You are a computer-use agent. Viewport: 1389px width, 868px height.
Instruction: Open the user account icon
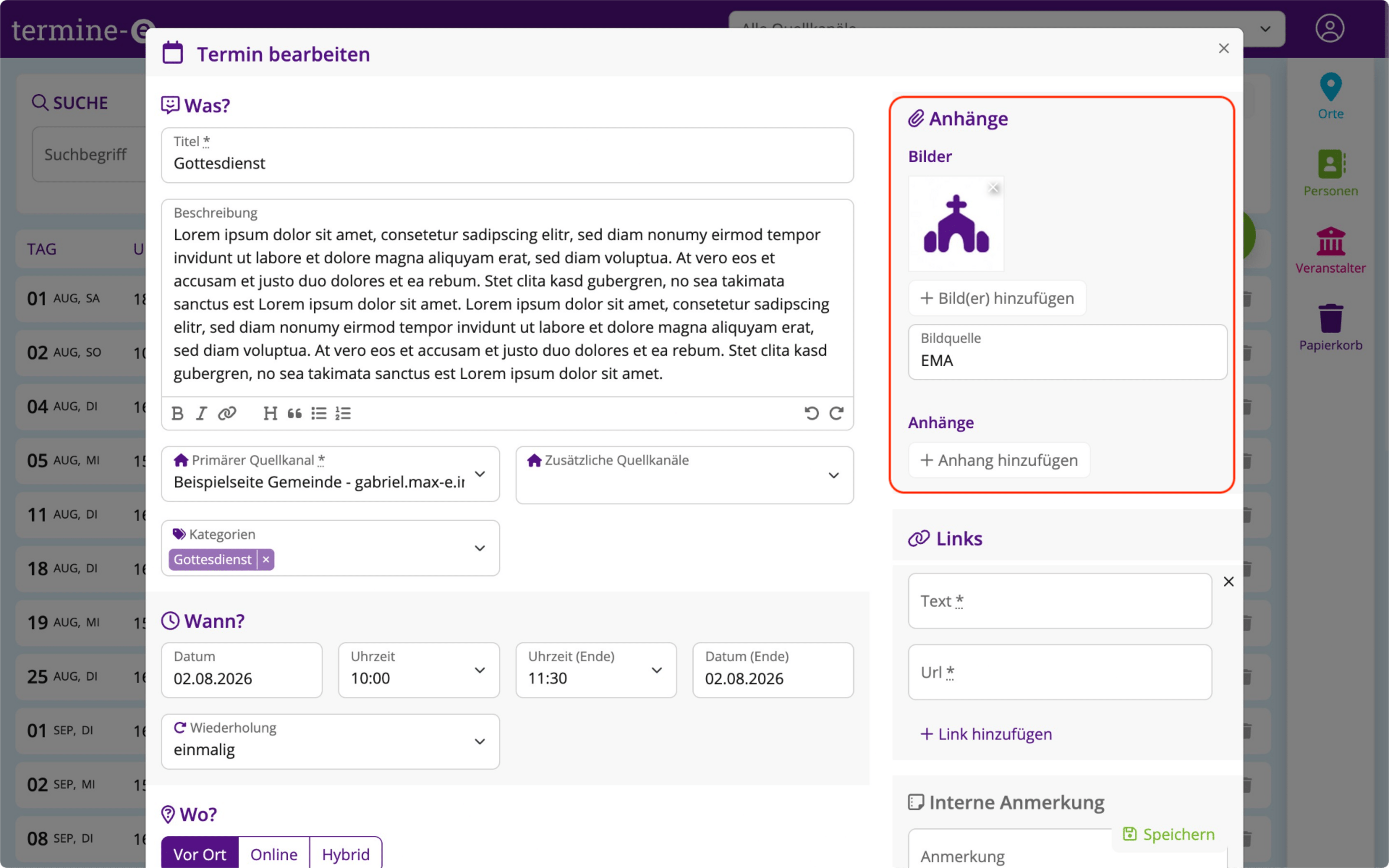(1329, 28)
